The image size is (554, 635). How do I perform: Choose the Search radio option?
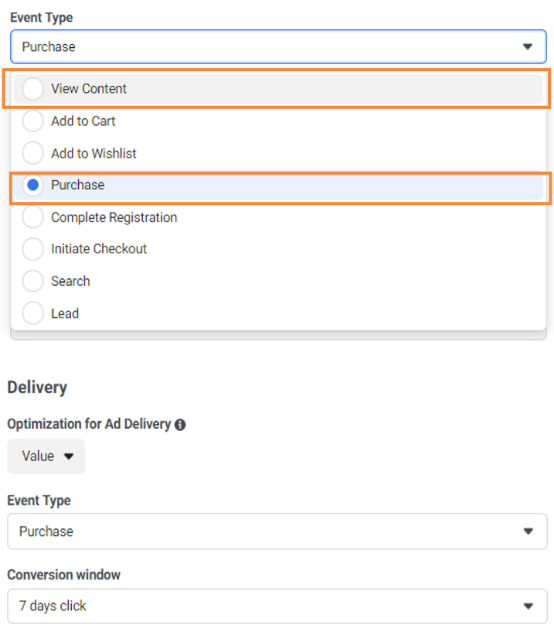33,281
